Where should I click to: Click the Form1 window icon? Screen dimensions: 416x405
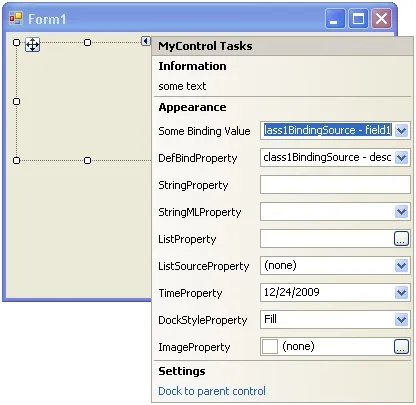tap(16, 18)
